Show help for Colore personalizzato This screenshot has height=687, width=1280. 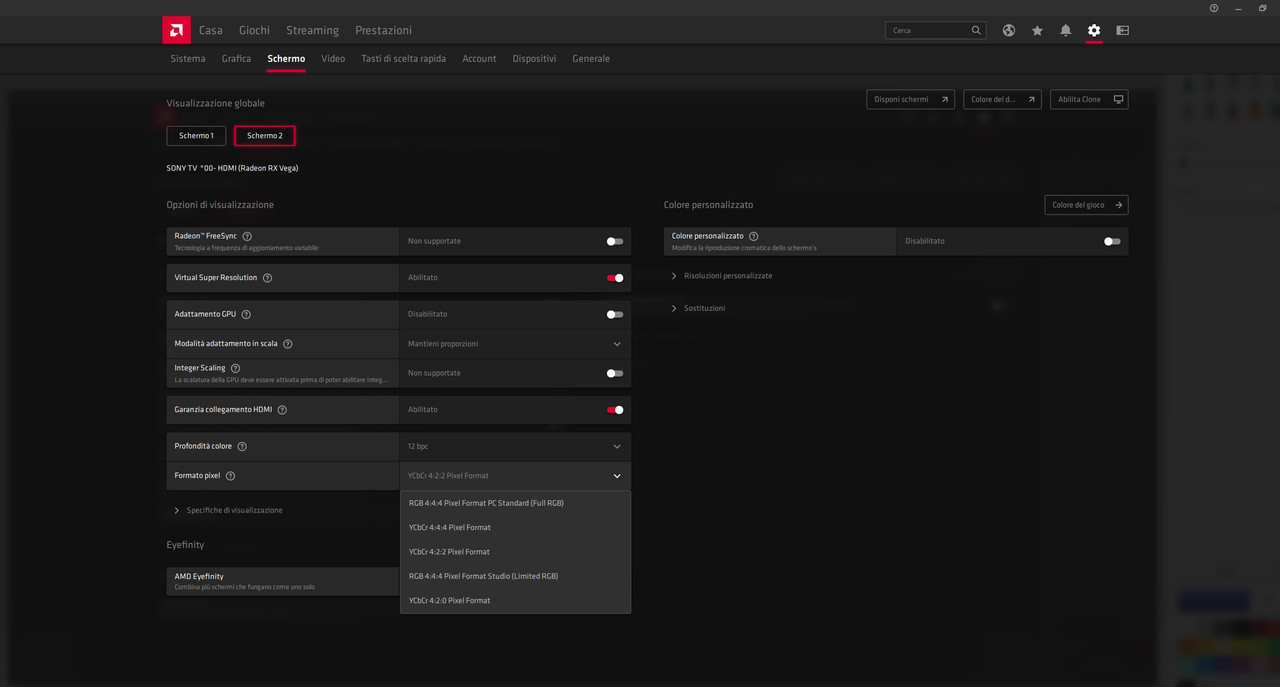[754, 236]
